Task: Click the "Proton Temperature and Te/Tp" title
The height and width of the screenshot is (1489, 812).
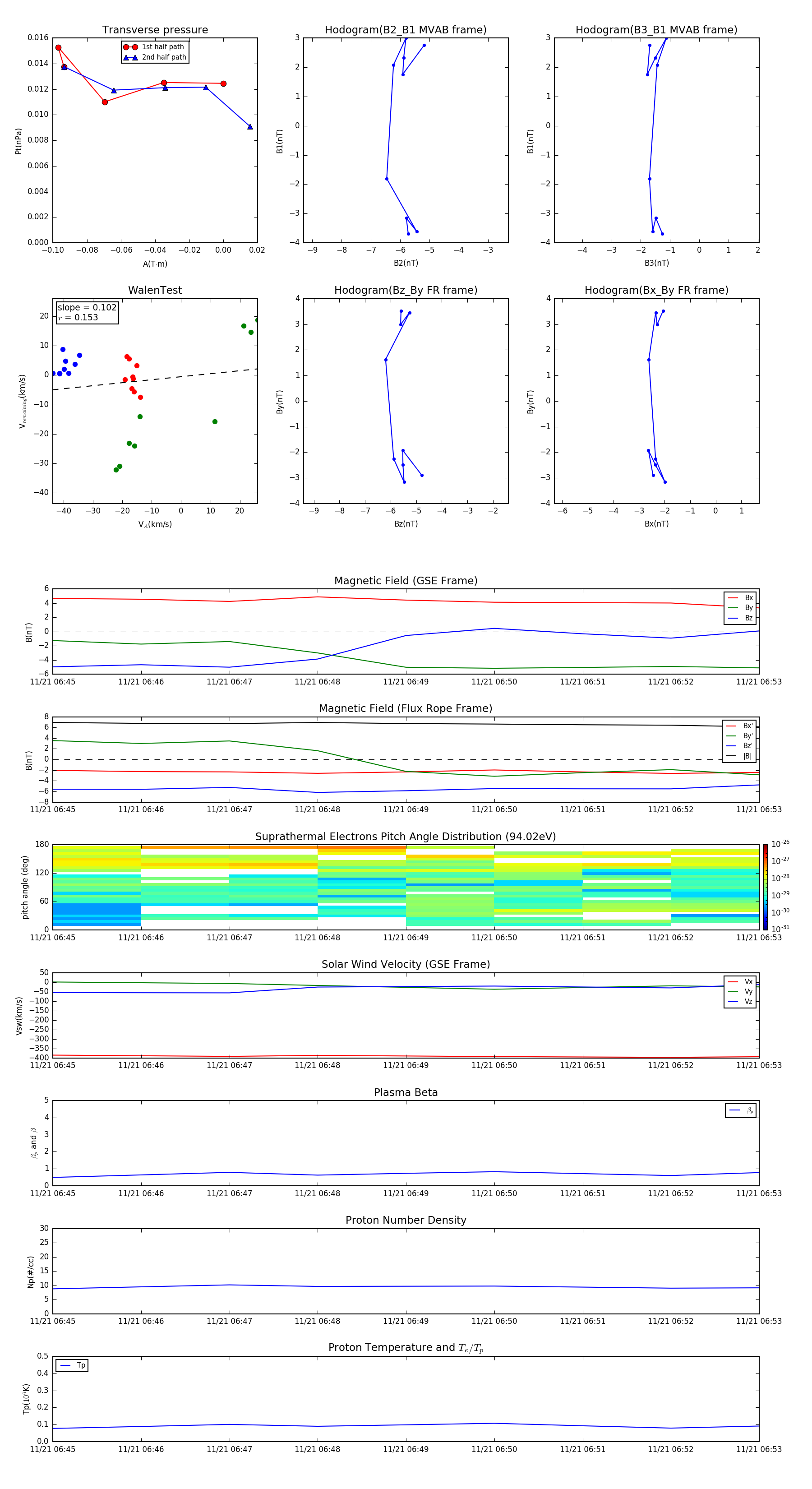Action: click(406, 1348)
